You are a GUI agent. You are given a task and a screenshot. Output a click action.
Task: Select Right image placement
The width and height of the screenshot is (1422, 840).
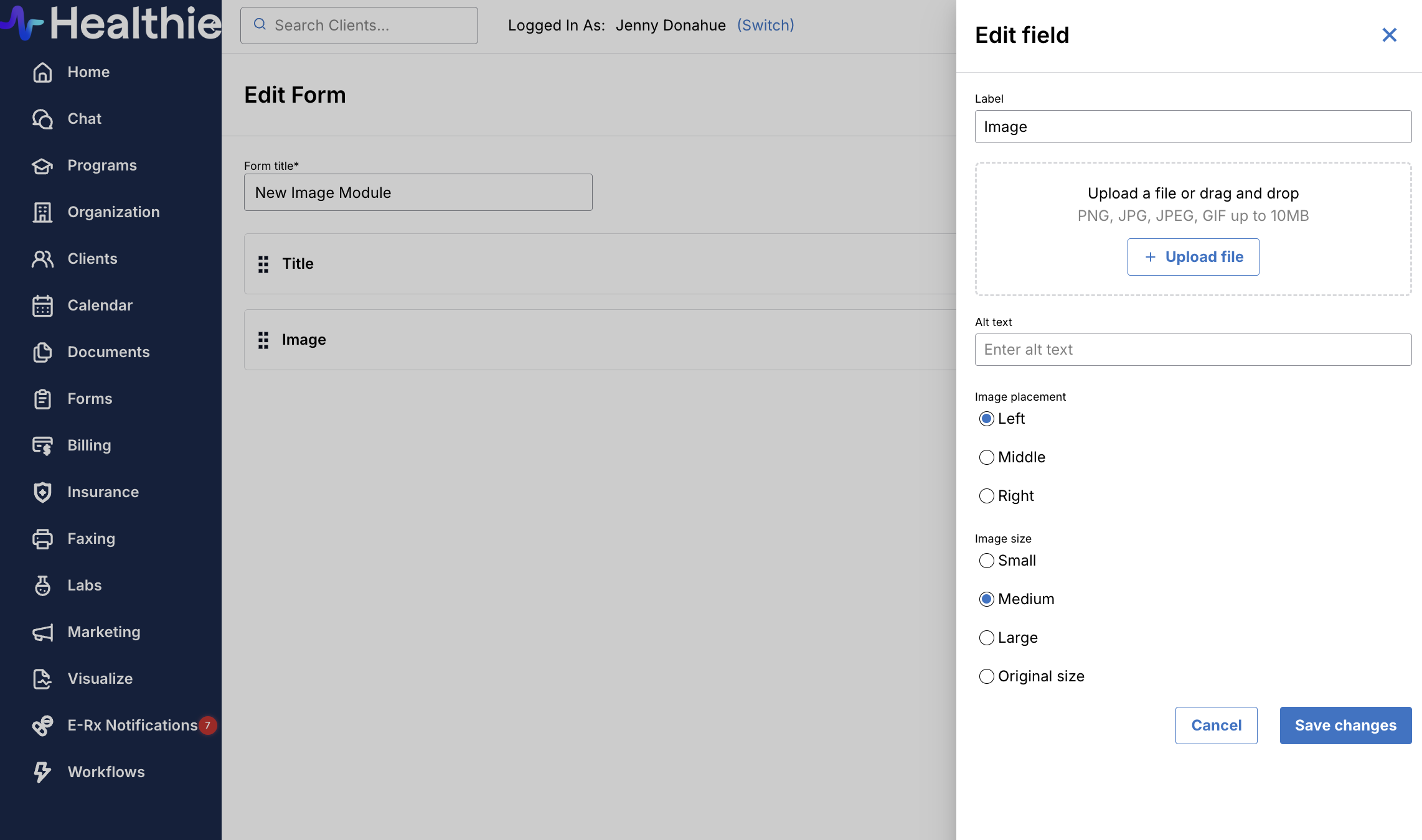[x=986, y=496]
